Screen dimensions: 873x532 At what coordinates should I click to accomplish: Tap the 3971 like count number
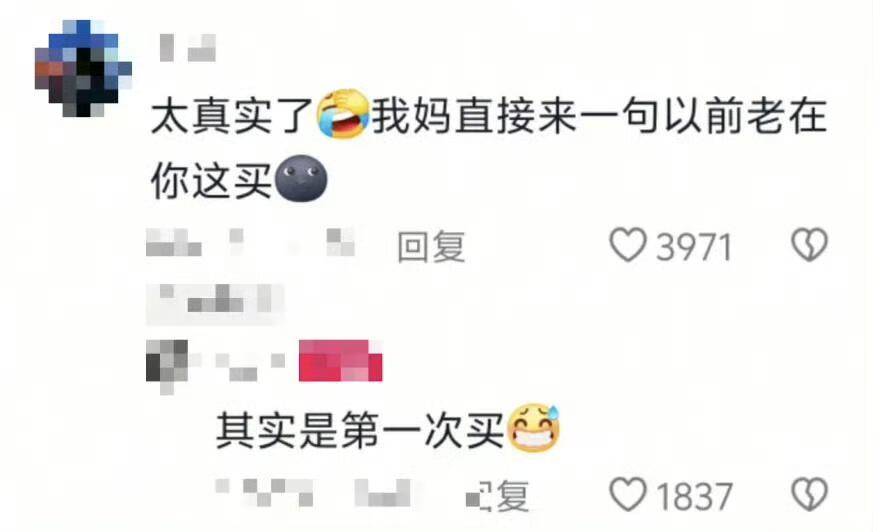[x=694, y=247]
